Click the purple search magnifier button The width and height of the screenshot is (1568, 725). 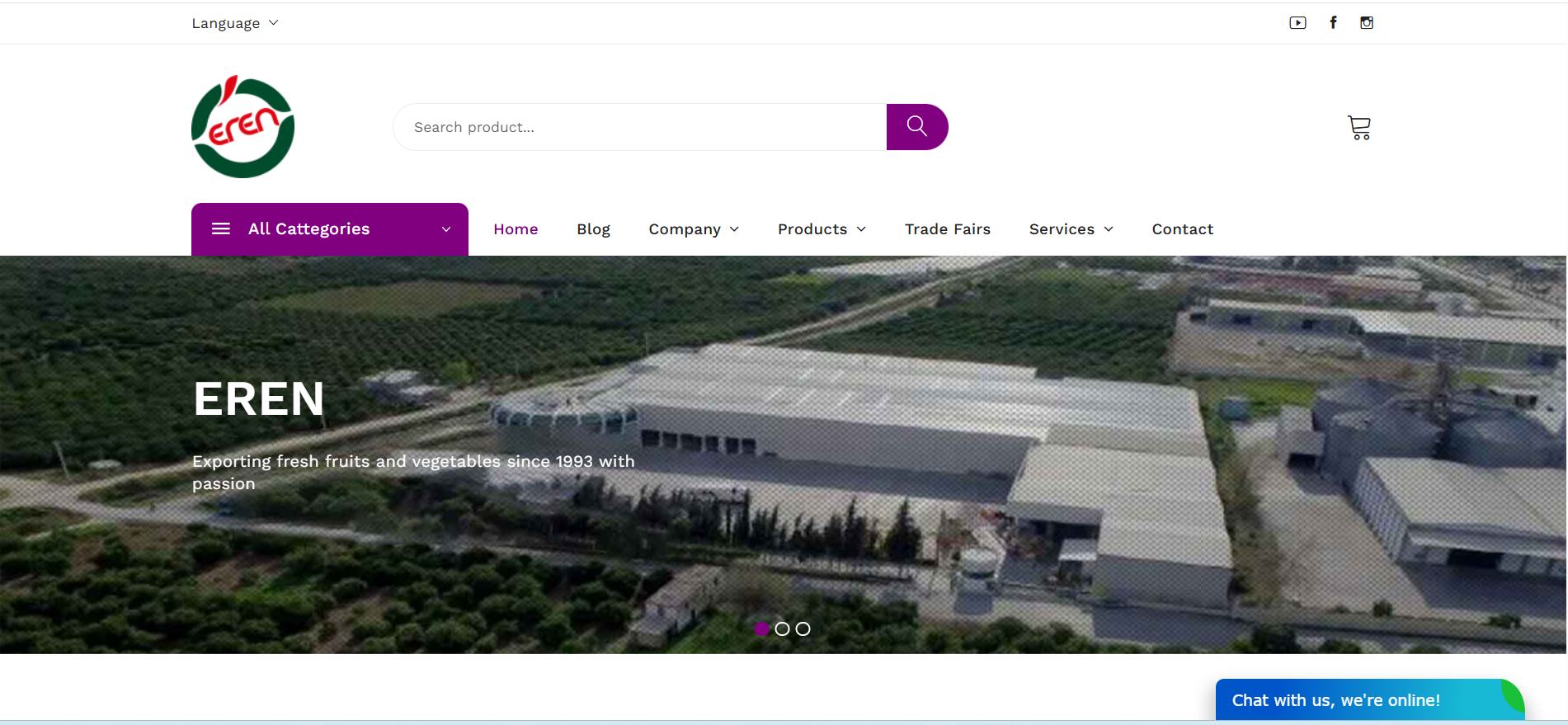click(917, 127)
